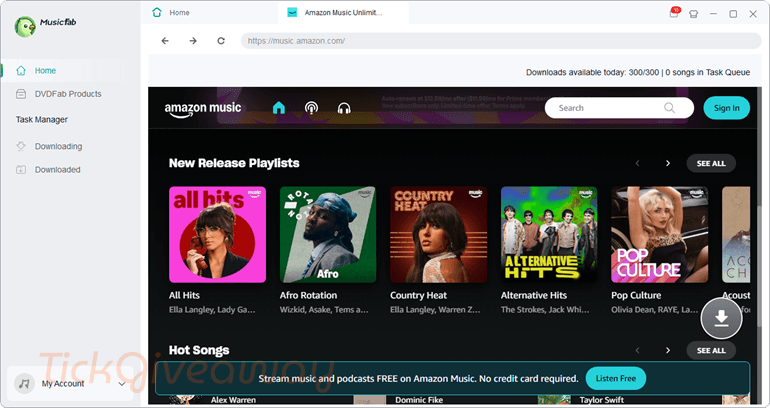Click the skin/theme shirt icon
770x408 pixels.
tap(693, 14)
